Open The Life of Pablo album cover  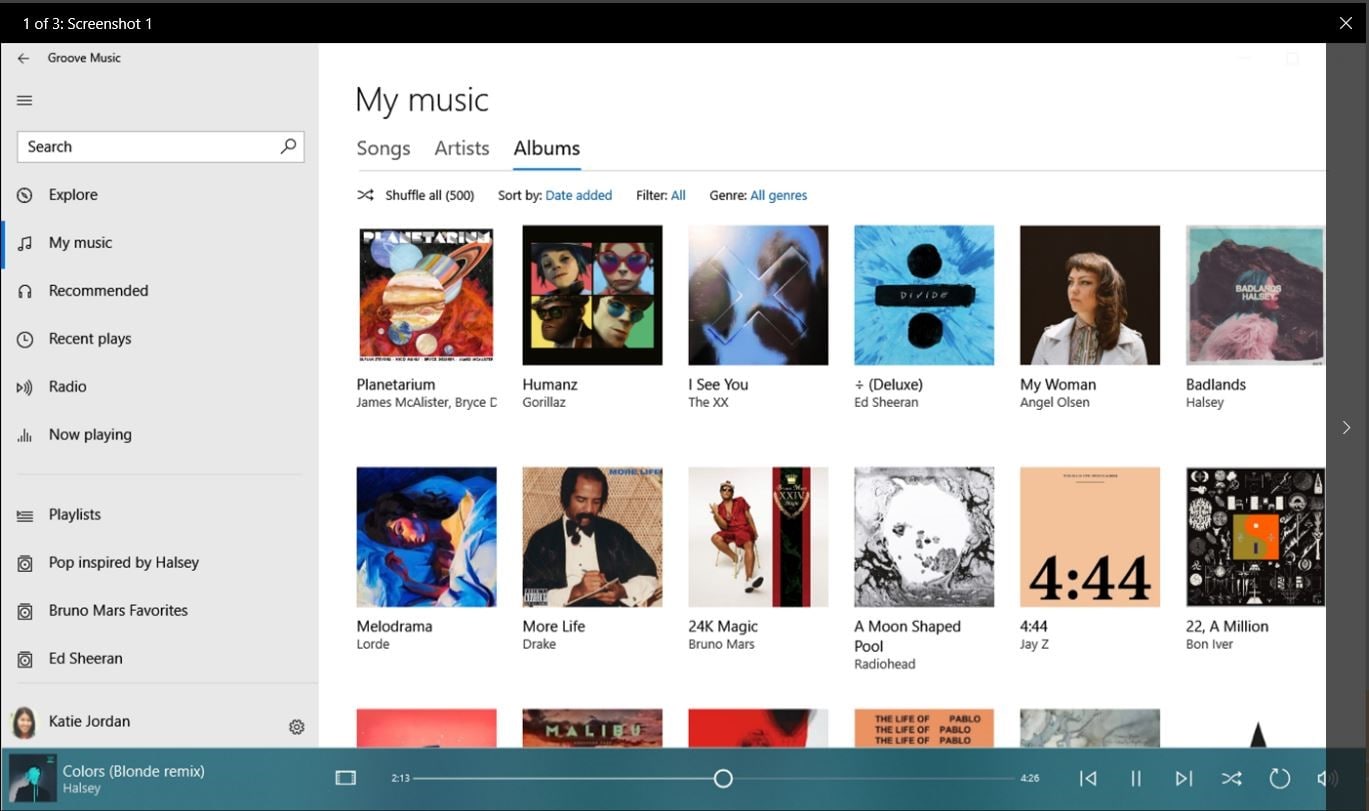point(925,728)
